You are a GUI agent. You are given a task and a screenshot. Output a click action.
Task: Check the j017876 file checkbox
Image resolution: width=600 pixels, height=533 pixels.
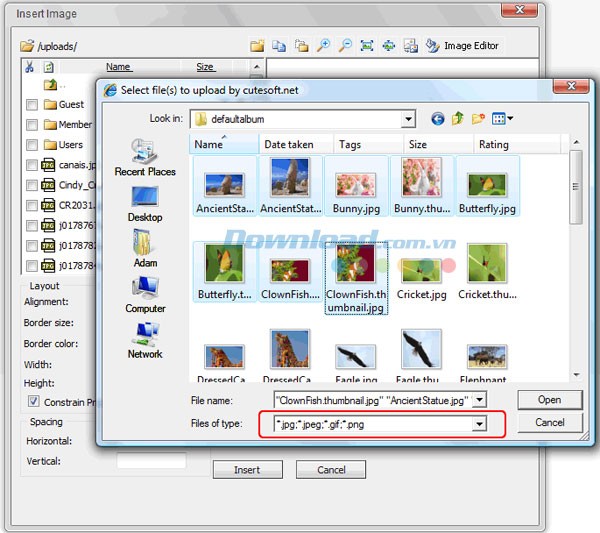(x=32, y=226)
